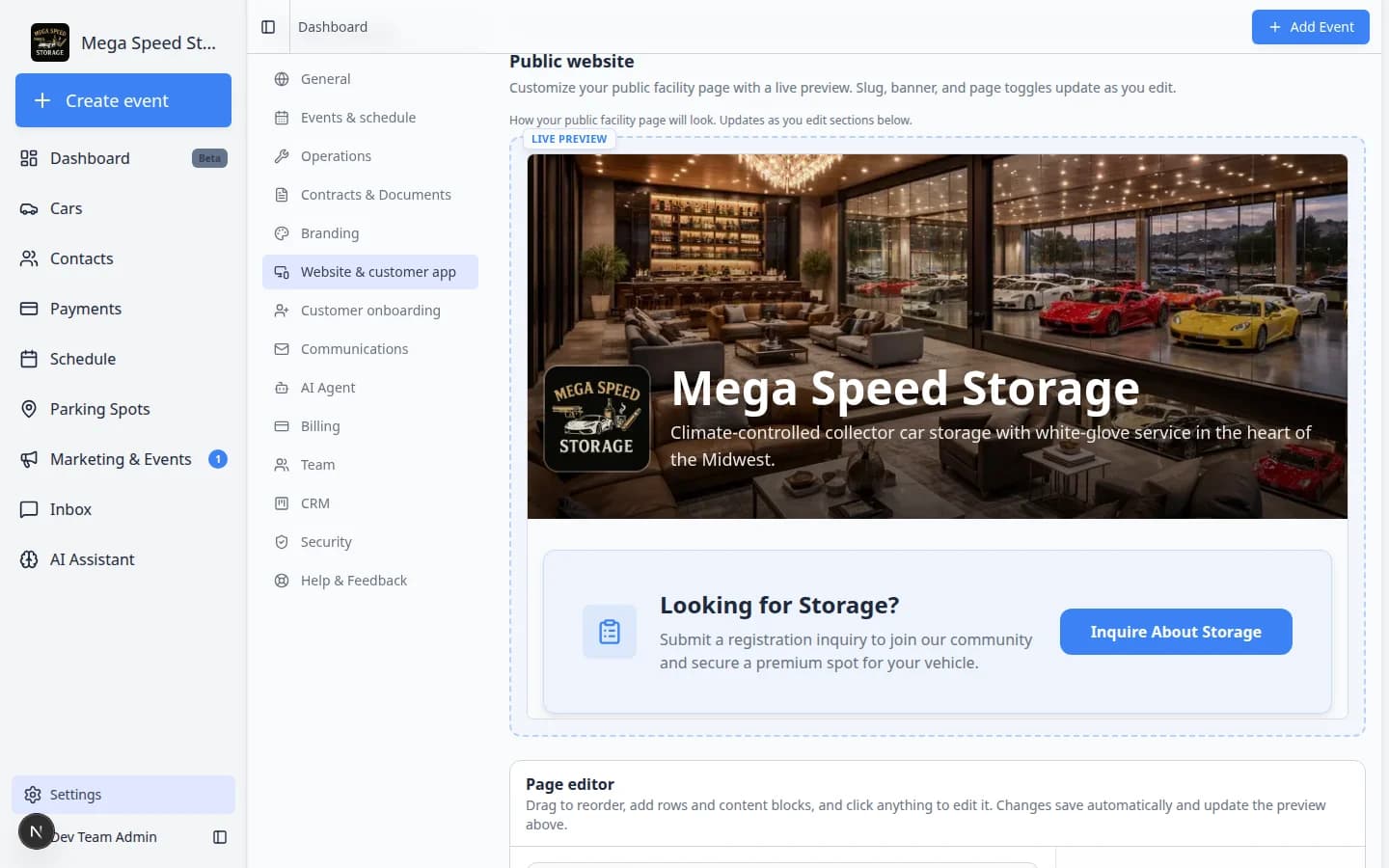Open the Cars section car icon
Viewport: 1389px width, 868px height.
pos(29,208)
